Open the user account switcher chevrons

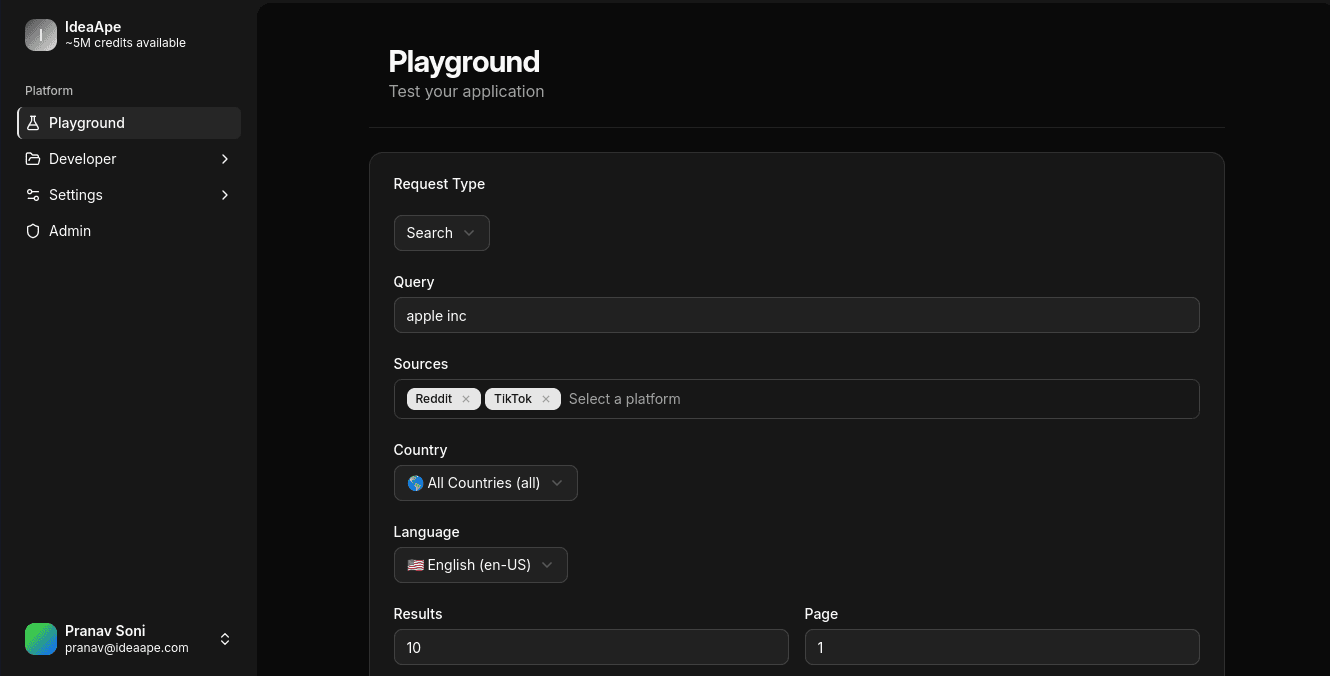point(225,639)
